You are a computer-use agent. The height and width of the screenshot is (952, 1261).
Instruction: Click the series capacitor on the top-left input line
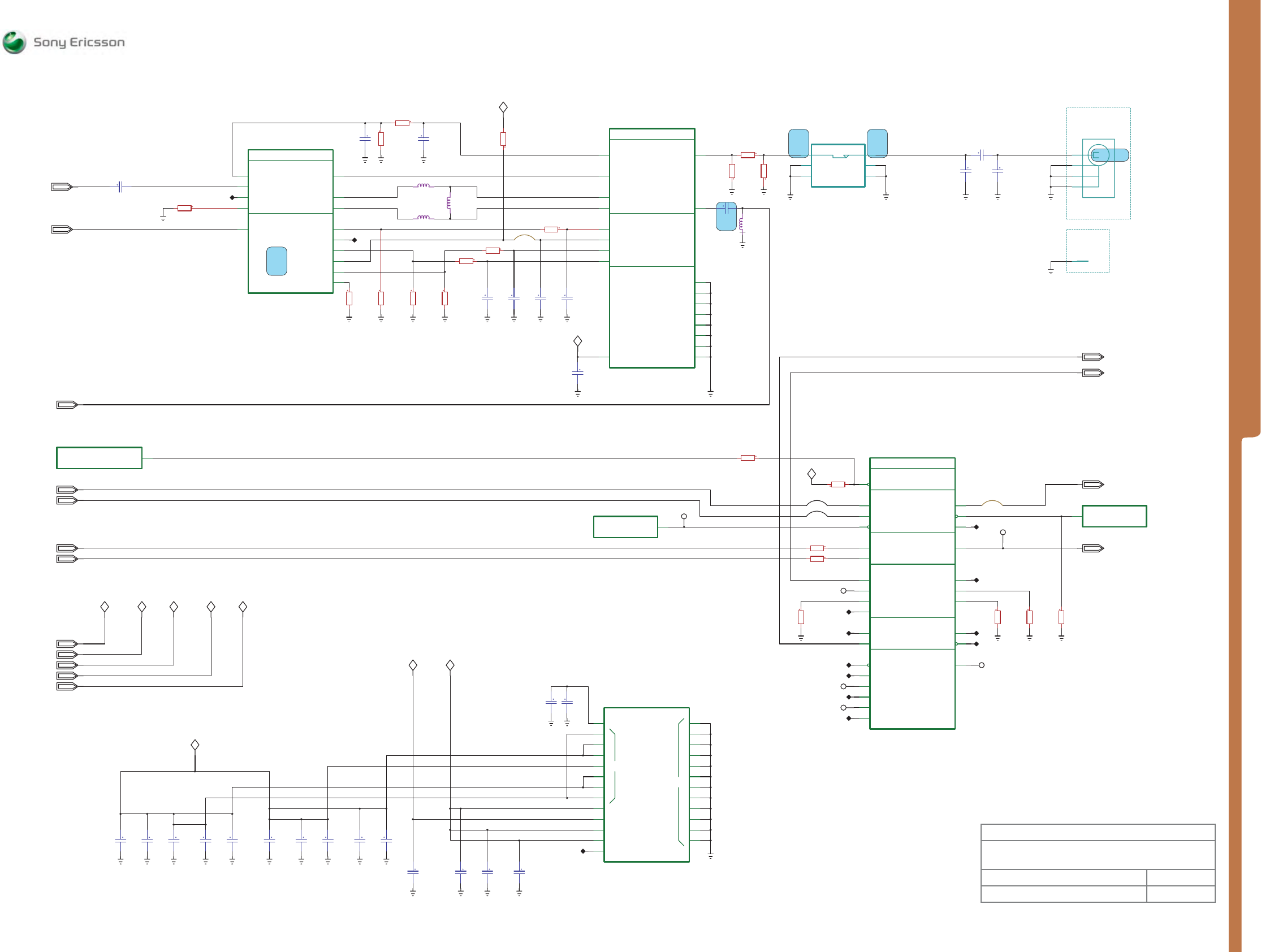click(120, 187)
